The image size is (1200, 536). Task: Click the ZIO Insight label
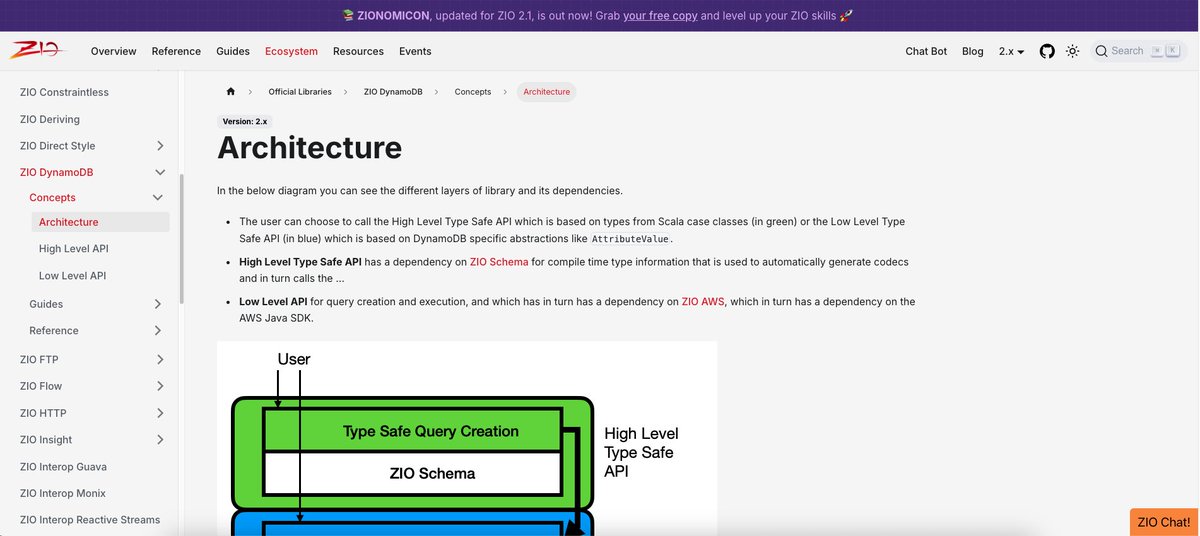46,440
